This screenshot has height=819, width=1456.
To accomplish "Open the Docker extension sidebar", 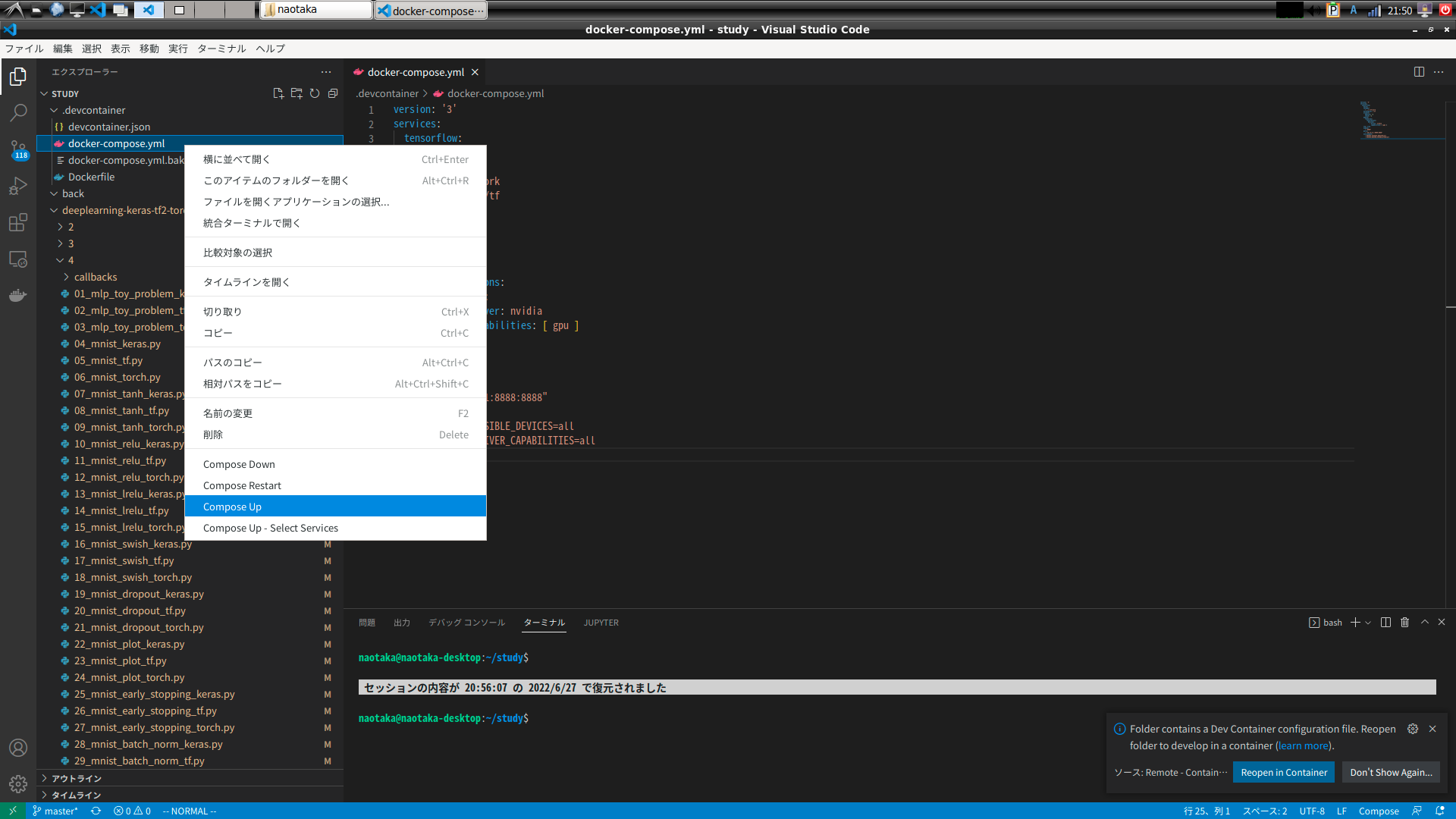I will [18, 295].
